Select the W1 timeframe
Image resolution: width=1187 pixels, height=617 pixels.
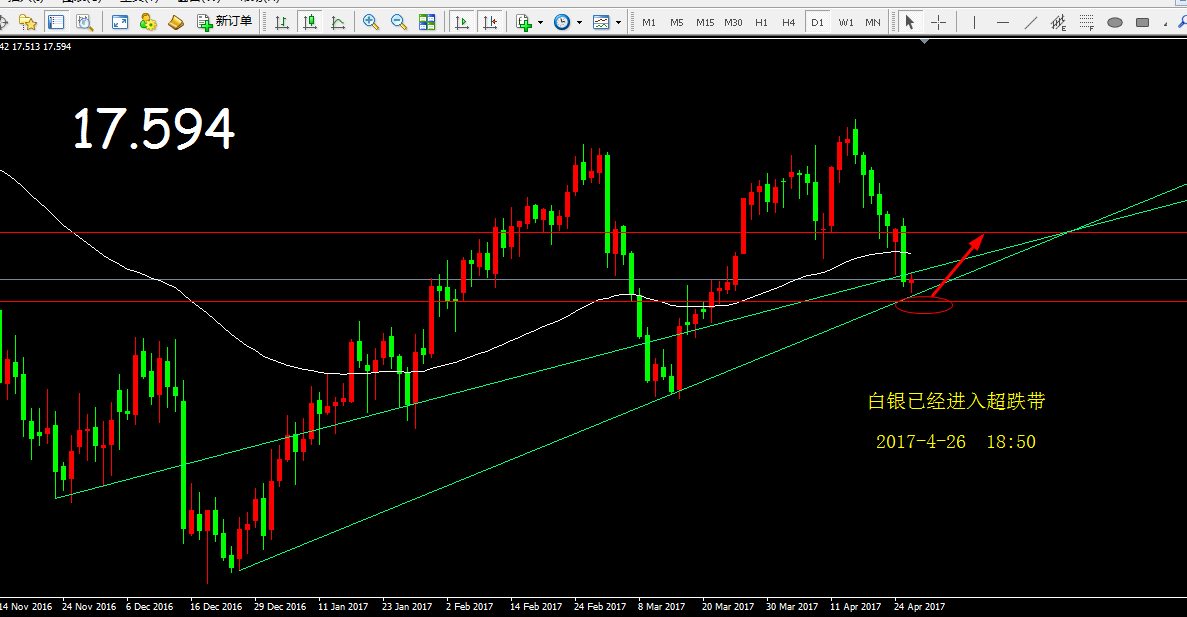click(846, 23)
